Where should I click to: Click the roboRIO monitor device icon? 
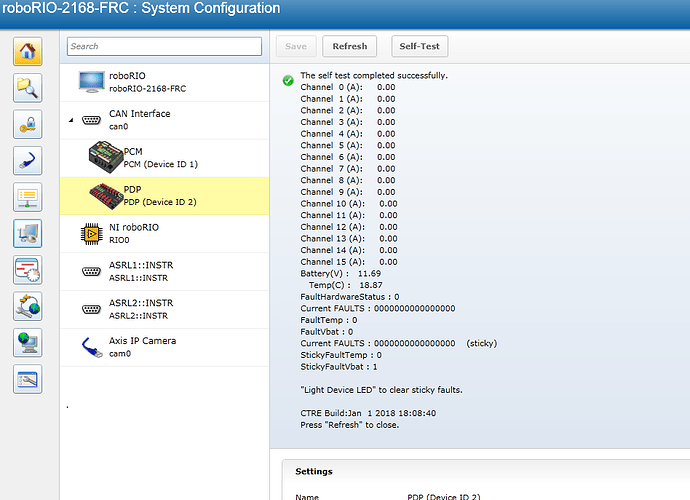pyautogui.click(x=92, y=82)
